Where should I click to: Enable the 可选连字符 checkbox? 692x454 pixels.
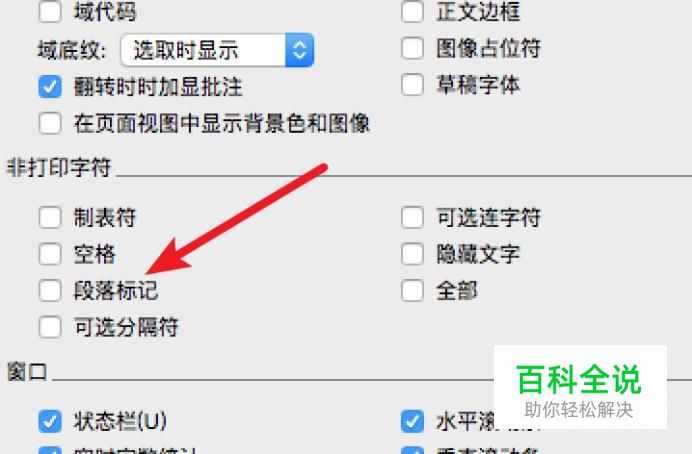(413, 218)
